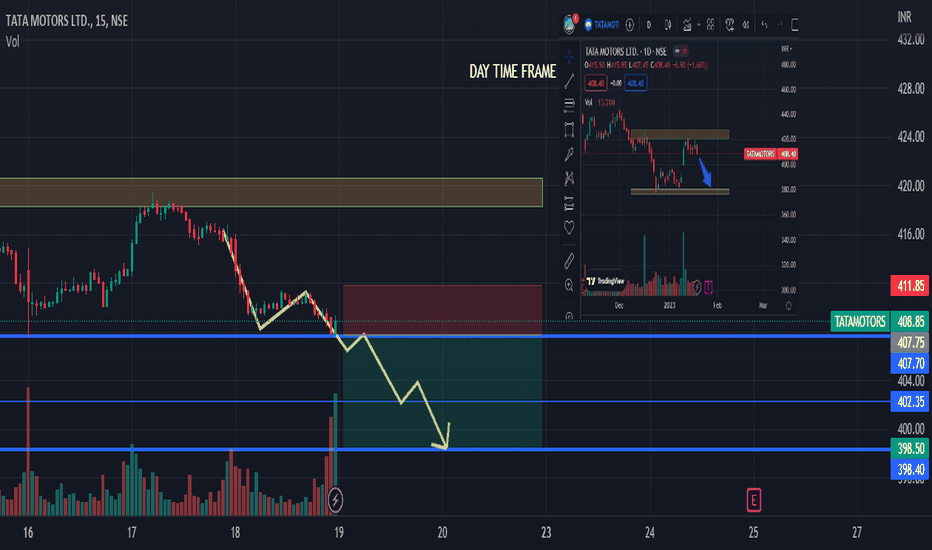Image resolution: width=932 pixels, height=550 pixels.
Task: Click green TATAMOTORS symbol label on axis
Action: point(859,322)
